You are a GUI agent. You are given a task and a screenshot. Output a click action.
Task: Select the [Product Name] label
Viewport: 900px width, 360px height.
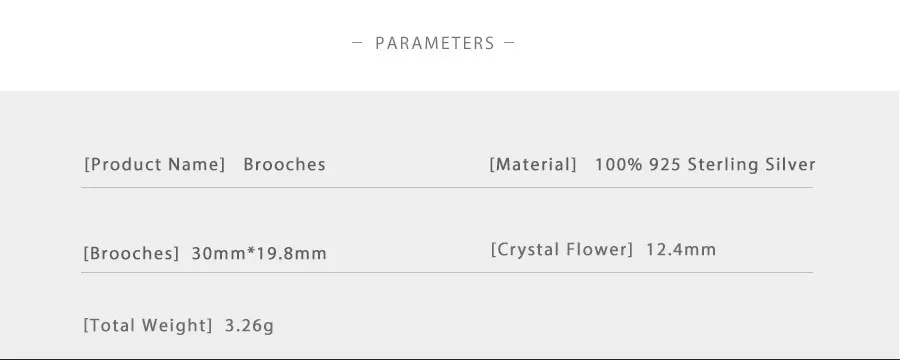click(154, 165)
